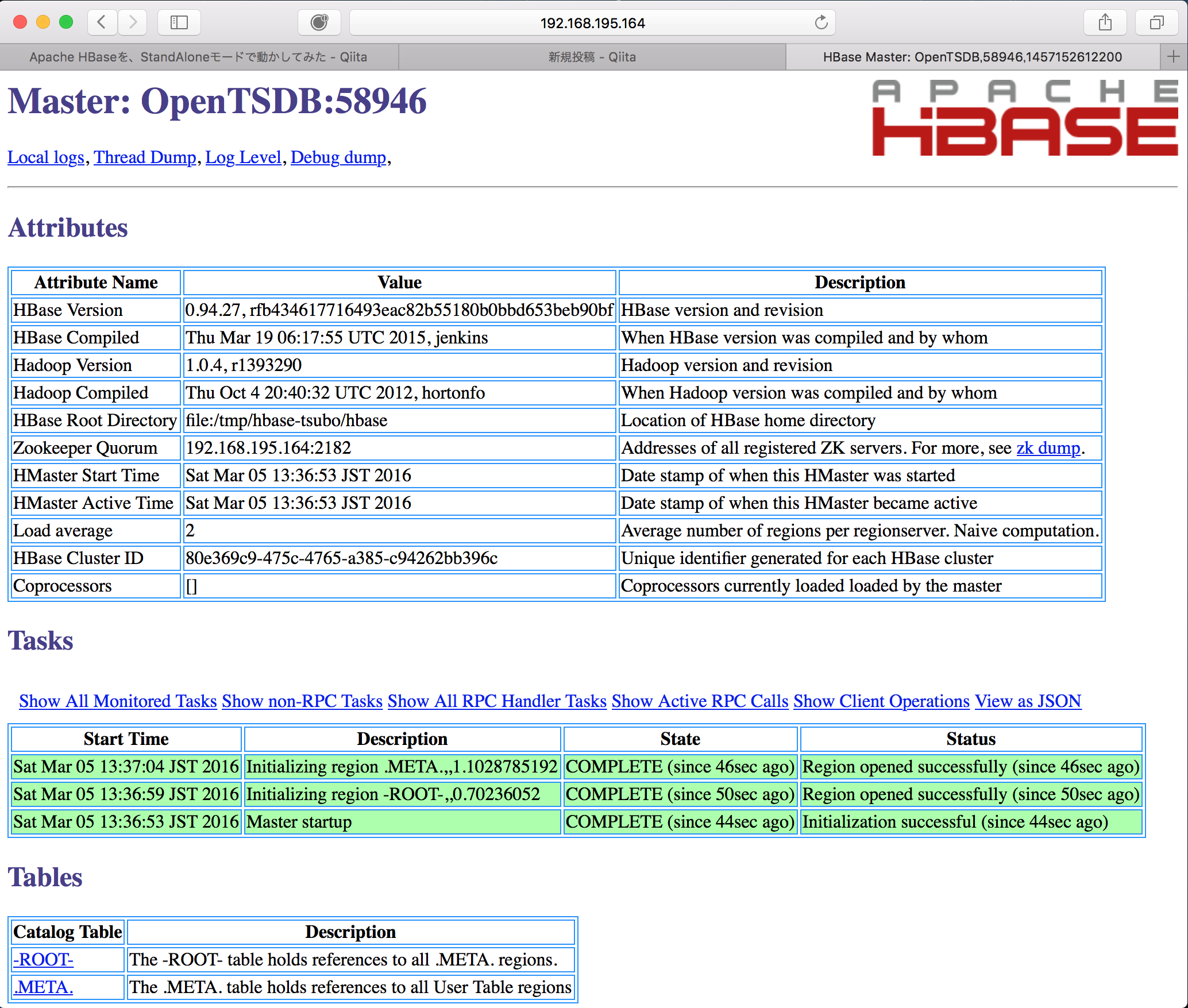Open the Local logs link
The width and height of the screenshot is (1188, 1008).
45,157
